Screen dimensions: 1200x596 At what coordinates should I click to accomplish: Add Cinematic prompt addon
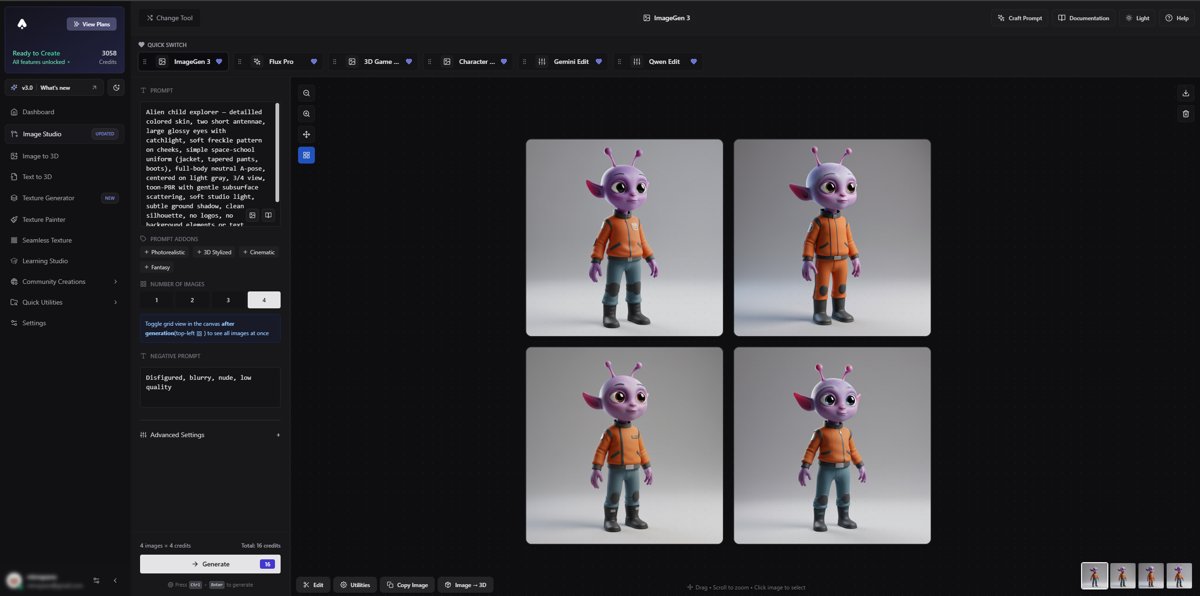tap(259, 252)
